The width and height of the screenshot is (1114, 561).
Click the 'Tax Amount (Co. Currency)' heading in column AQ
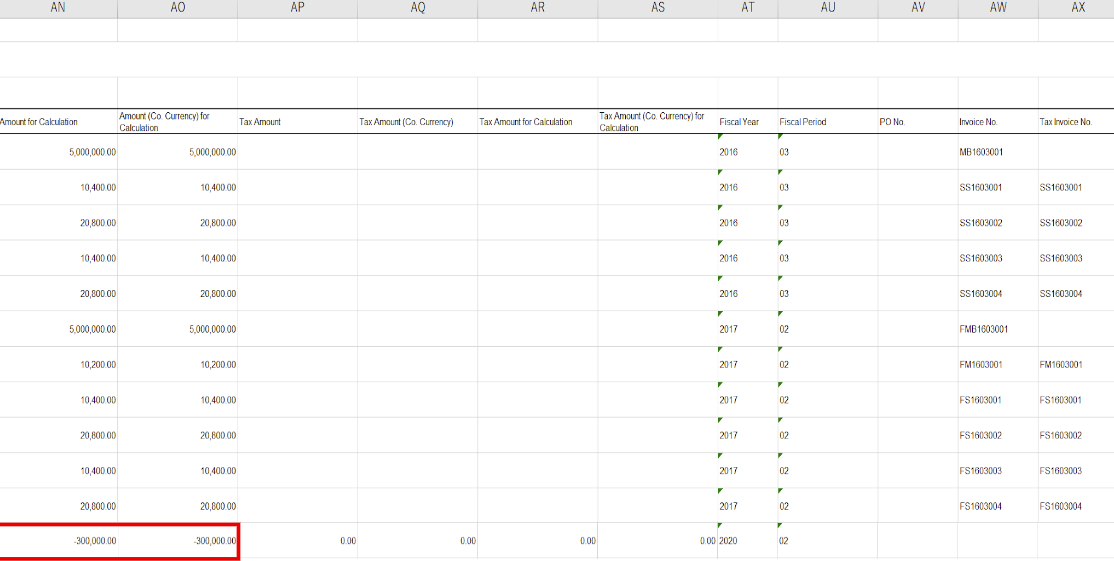(x=418, y=121)
